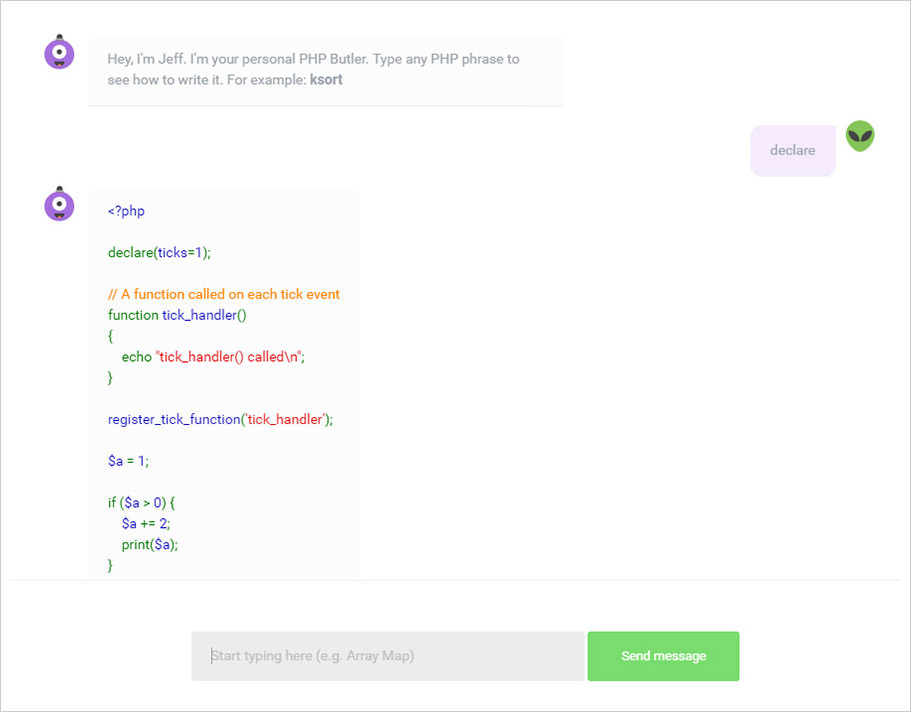Focus the 'Start typing here' input field
Image resolution: width=911 pixels, height=712 pixels.
pos(388,656)
